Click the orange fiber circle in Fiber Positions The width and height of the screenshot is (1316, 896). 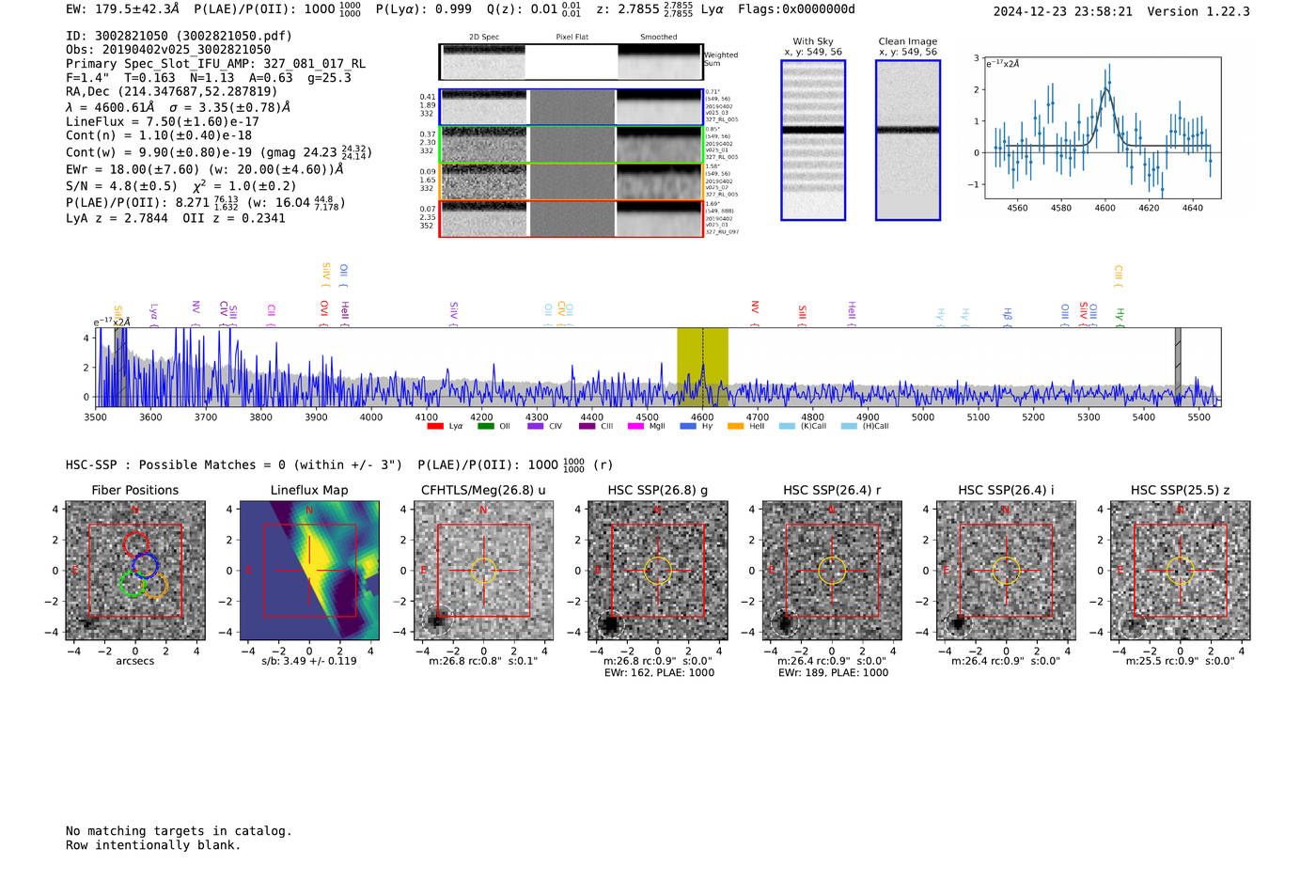point(155,585)
